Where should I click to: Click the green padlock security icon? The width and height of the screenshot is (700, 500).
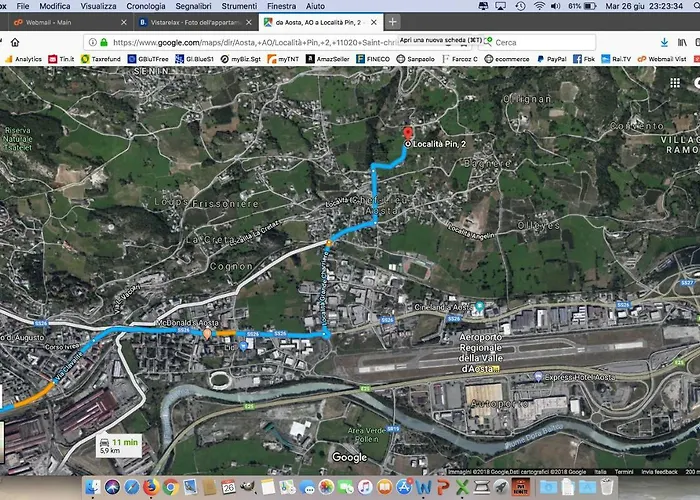tap(104, 42)
